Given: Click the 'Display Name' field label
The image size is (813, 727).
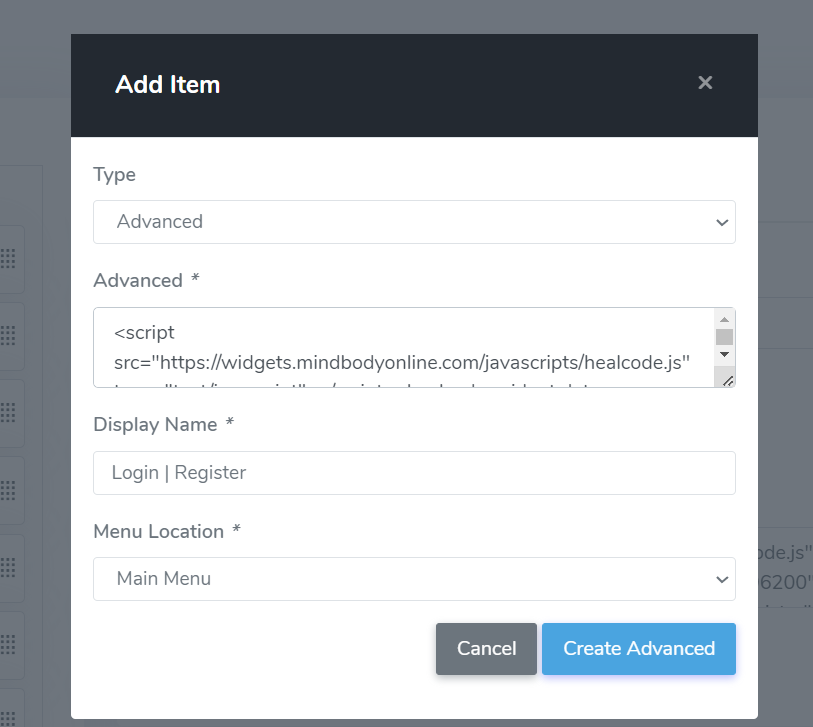Looking at the screenshot, I should tap(155, 425).
